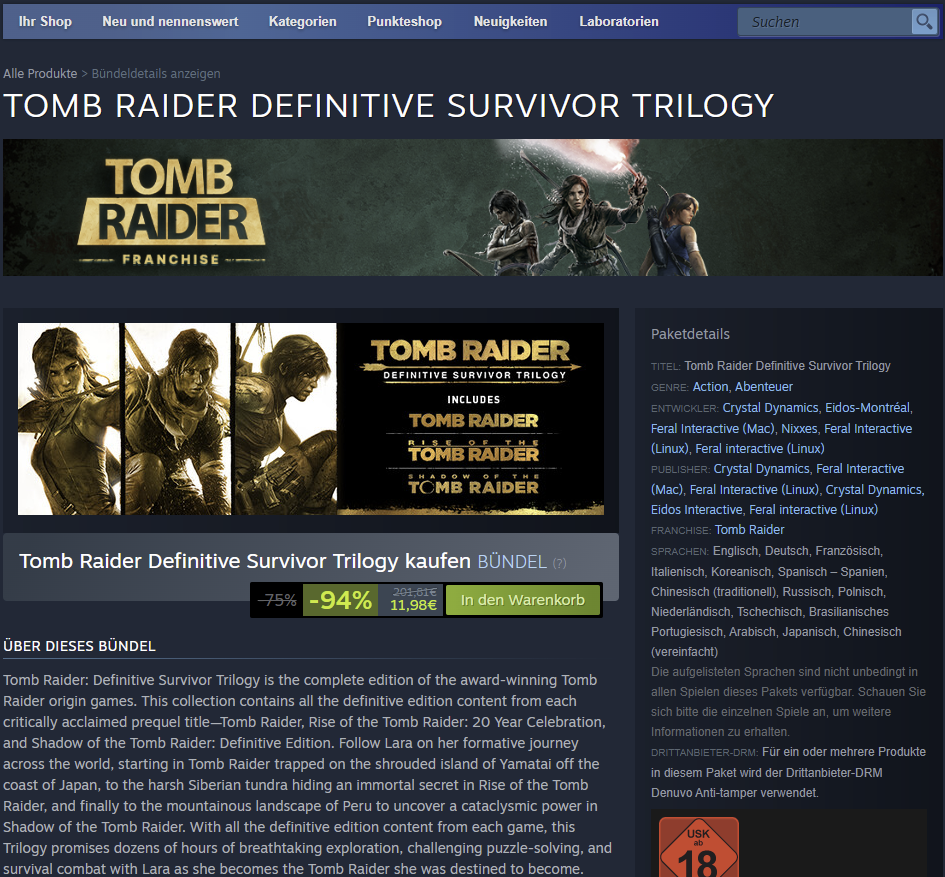Open the Eidos-Montréal developer link
Image resolution: width=945 pixels, height=877 pixels.
pyautogui.click(x=867, y=408)
